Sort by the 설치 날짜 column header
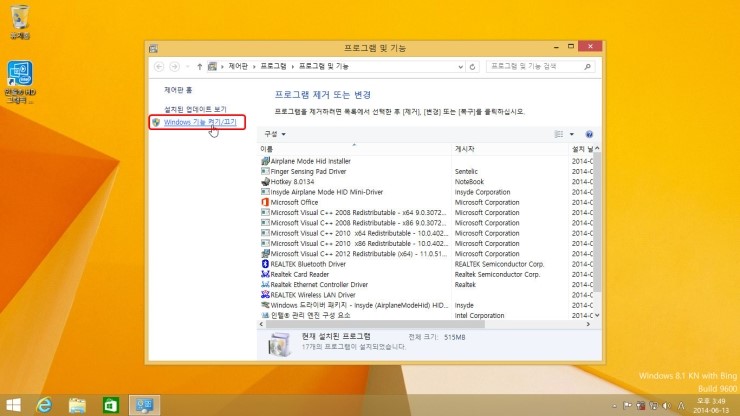Viewport: 740px width, 416px height. [x=581, y=149]
